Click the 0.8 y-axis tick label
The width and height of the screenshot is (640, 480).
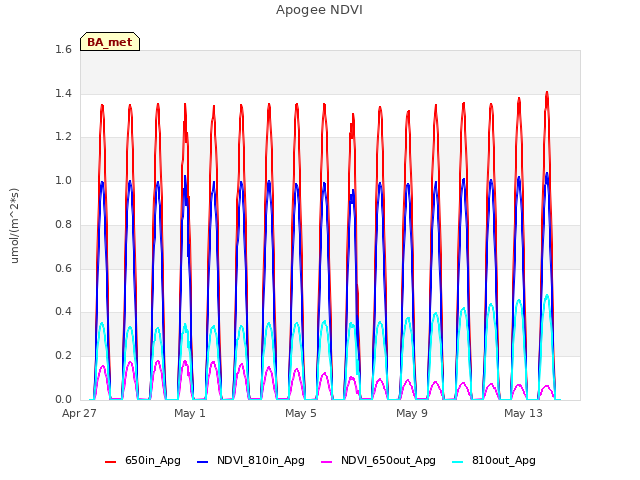63,224
